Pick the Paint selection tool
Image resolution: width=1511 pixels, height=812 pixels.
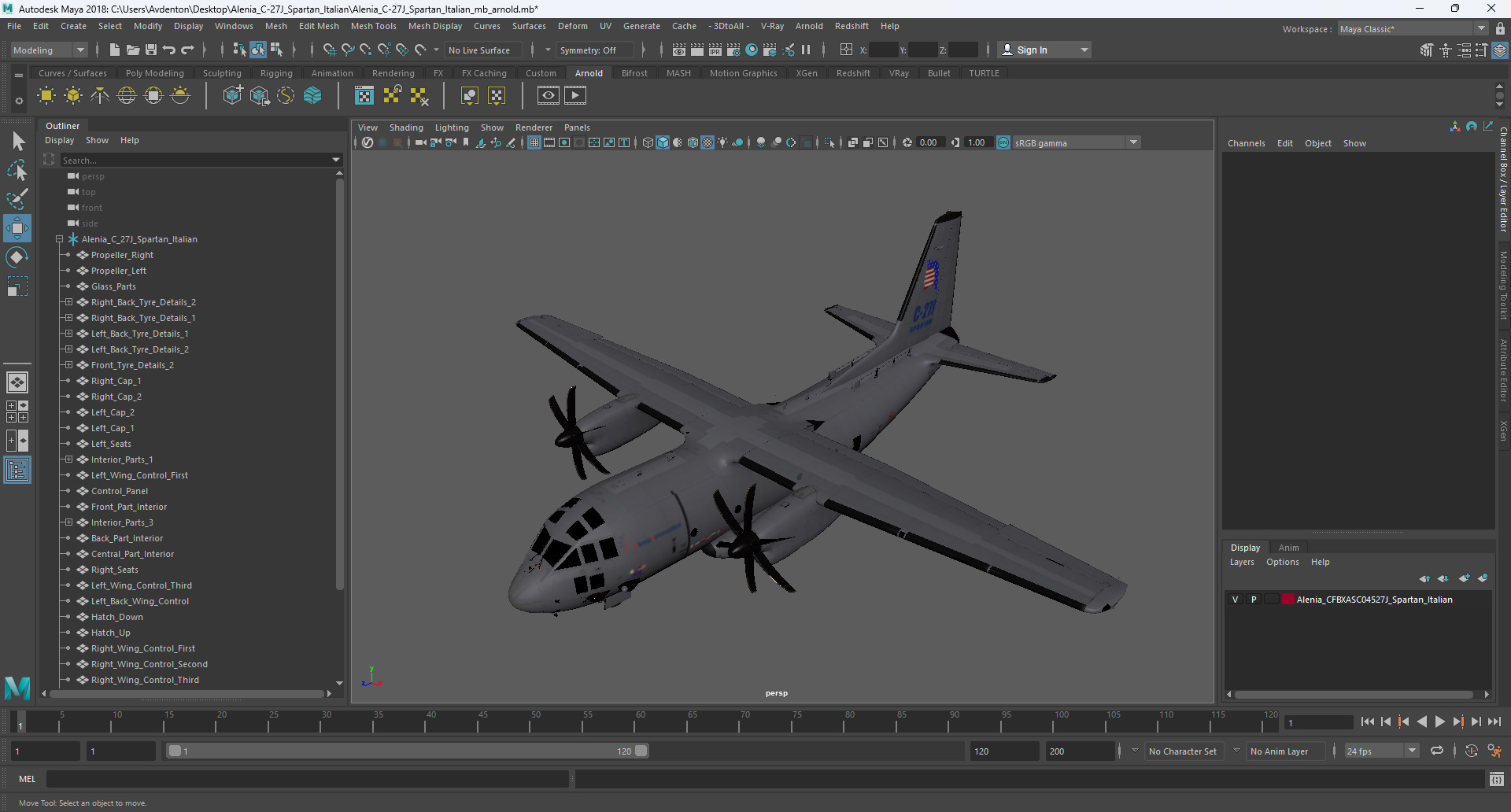click(17, 198)
